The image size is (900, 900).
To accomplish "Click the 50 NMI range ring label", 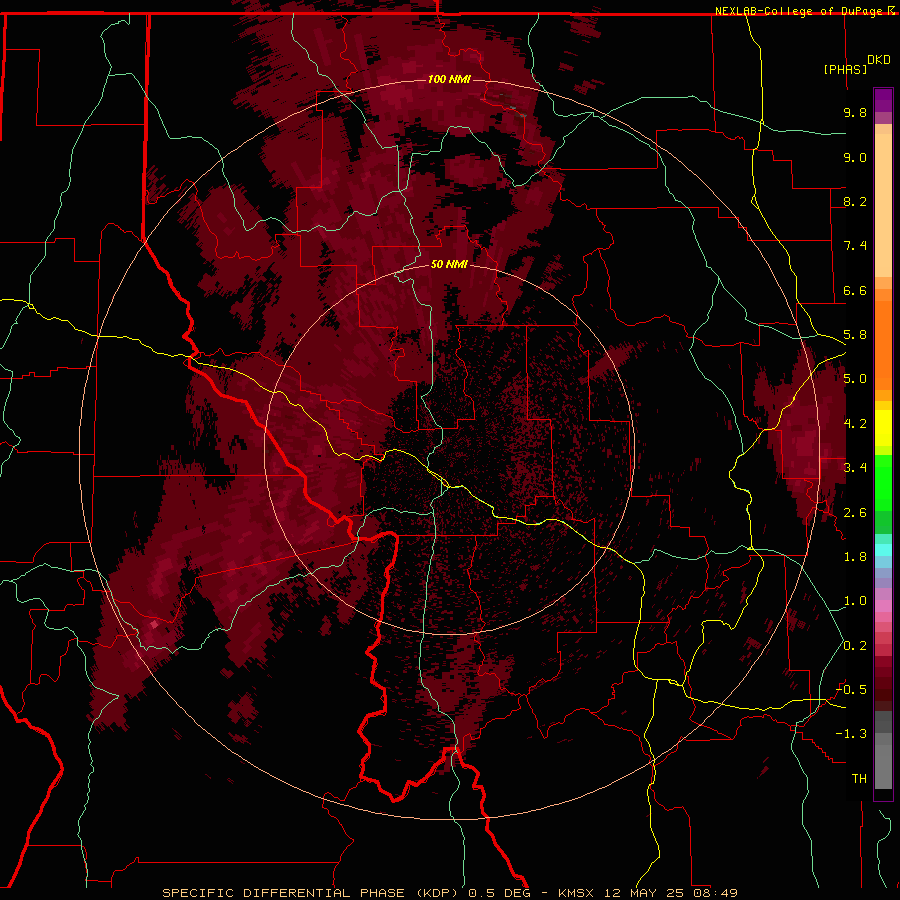I will [x=449, y=264].
